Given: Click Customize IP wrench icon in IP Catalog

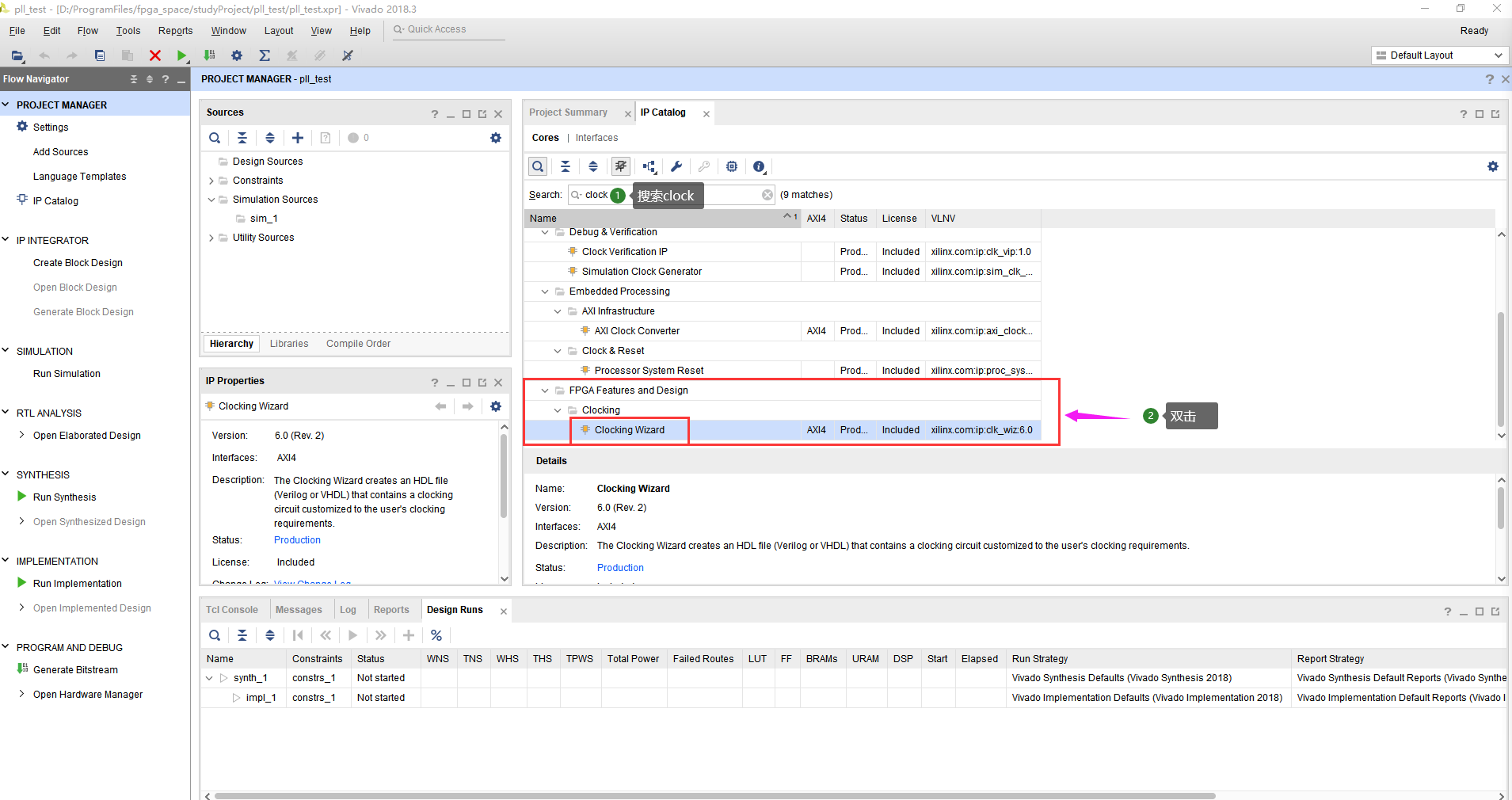Looking at the screenshot, I should pyautogui.click(x=676, y=166).
